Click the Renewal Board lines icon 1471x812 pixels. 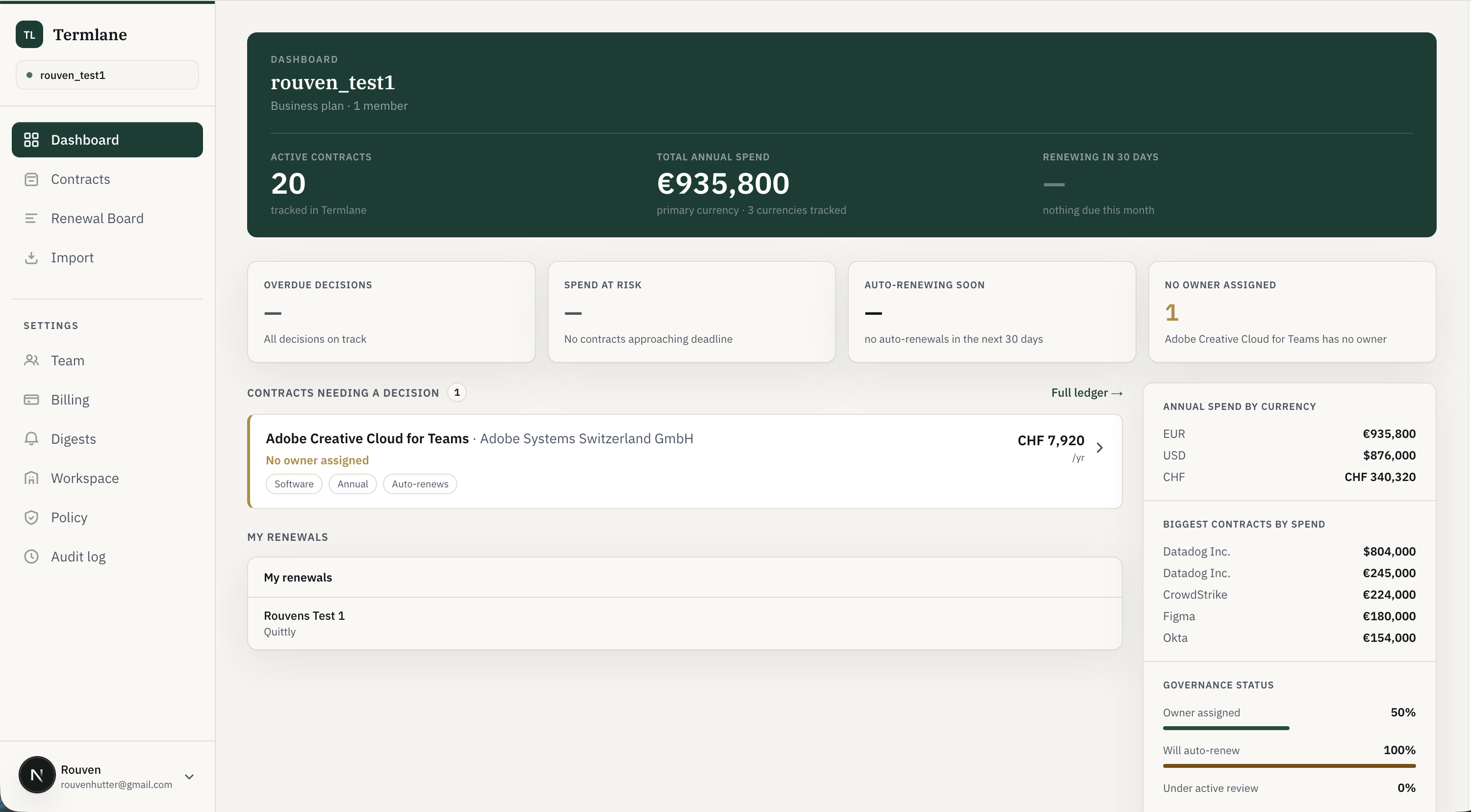pos(31,218)
